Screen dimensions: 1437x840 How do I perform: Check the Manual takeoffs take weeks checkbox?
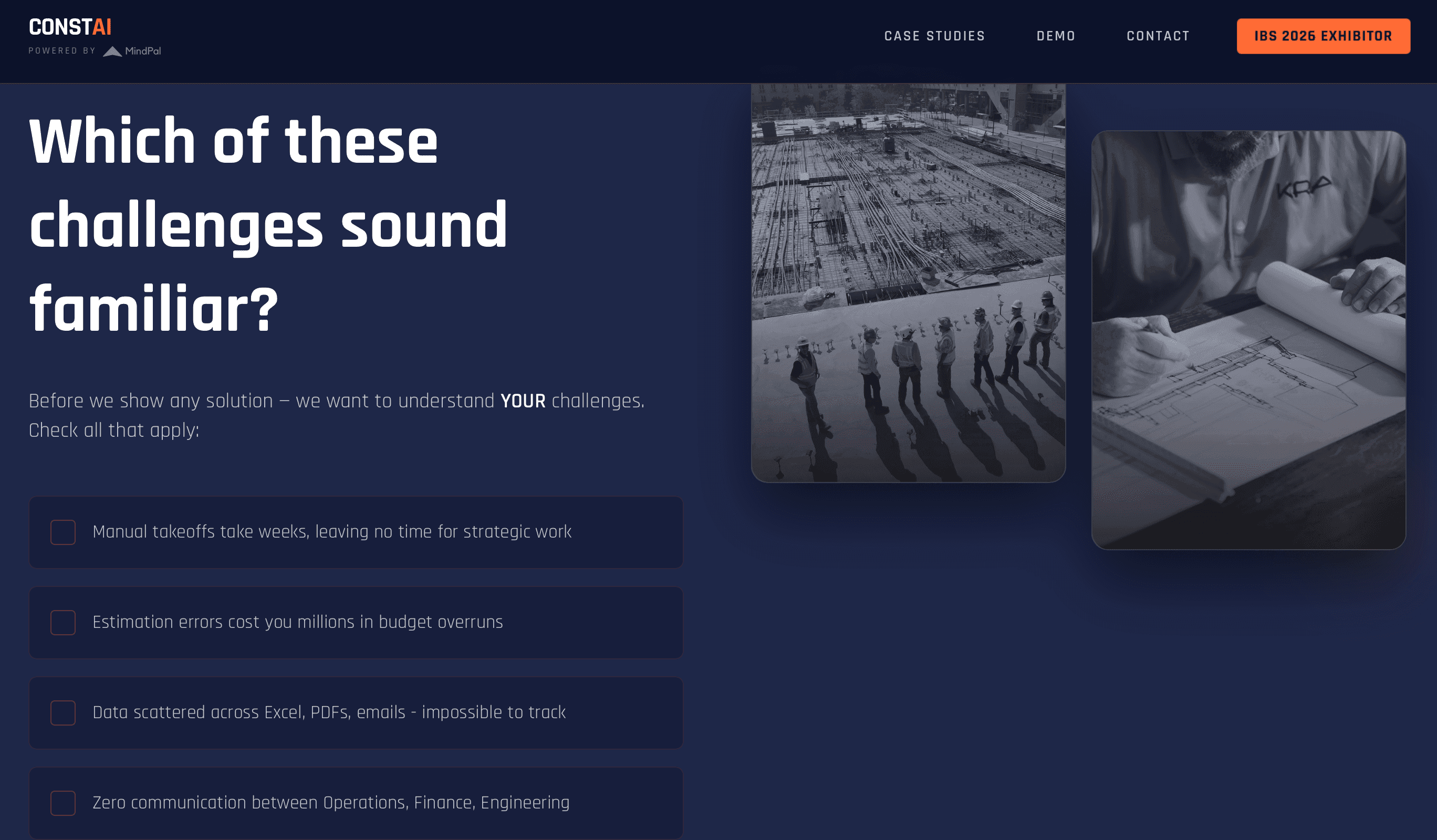tap(63, 532)
